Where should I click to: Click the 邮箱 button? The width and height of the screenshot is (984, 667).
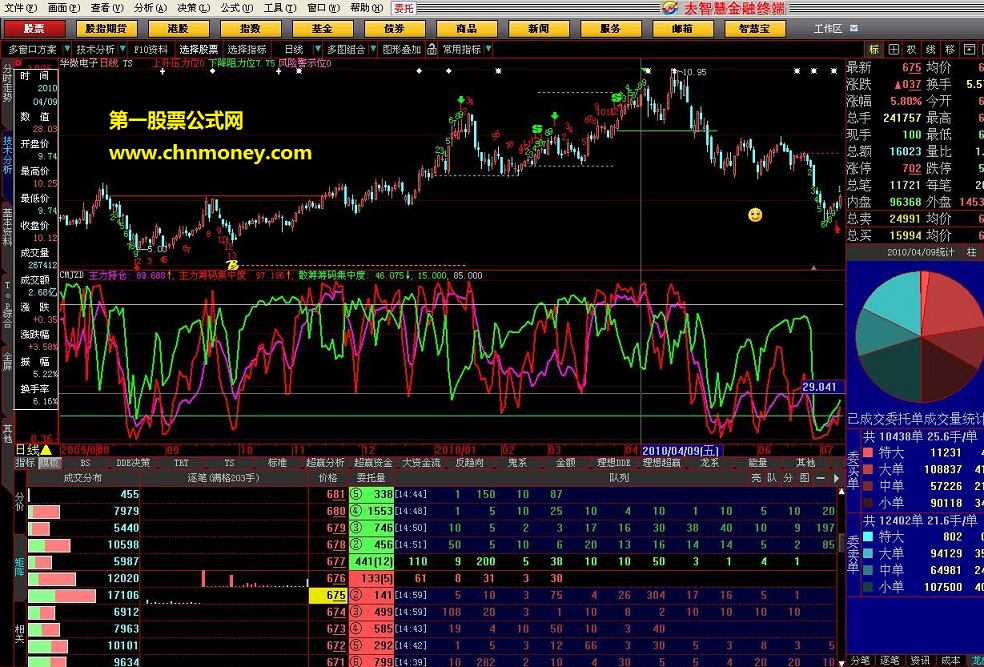click(x=683, y=29)
